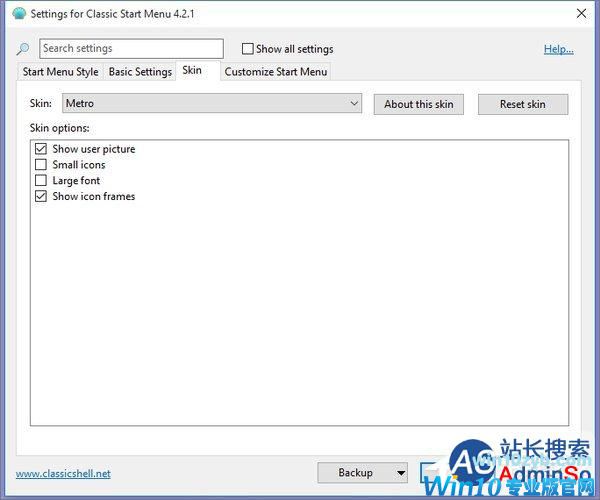
Task: Switch to the Start Menu Style tab
Action: coord(60,72)
